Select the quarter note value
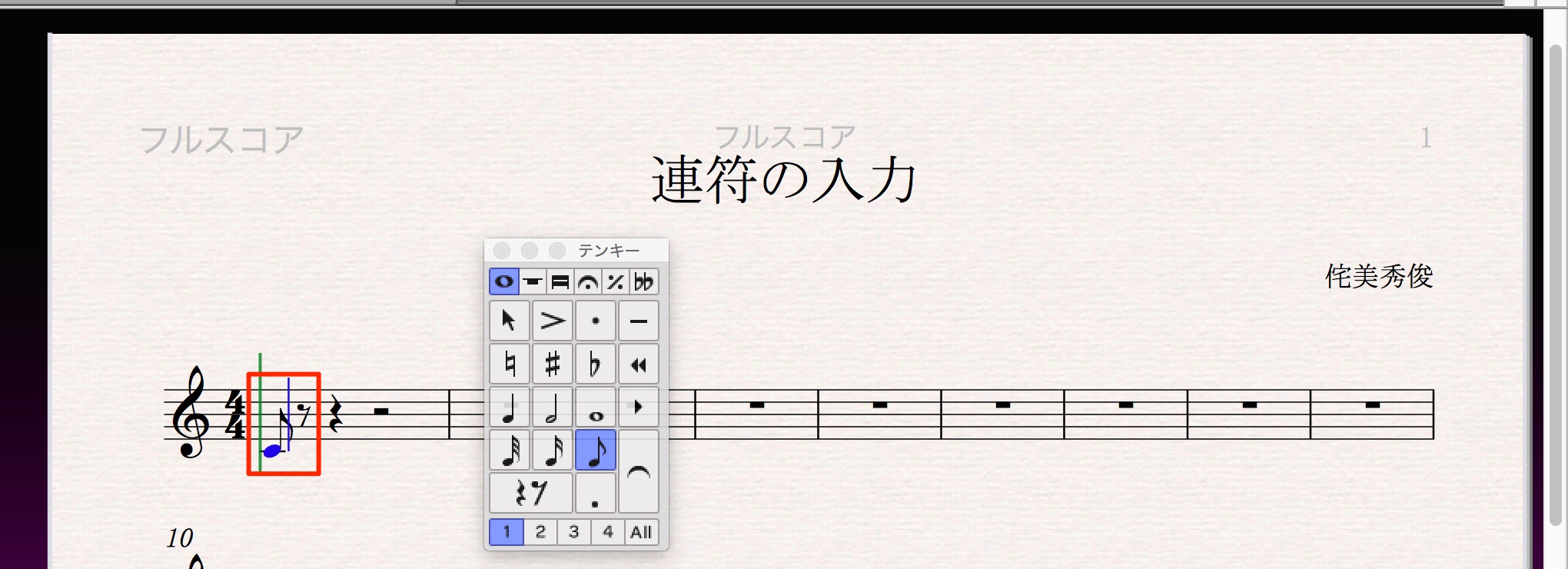The image size is (1568, 569). tap(509, 407)
